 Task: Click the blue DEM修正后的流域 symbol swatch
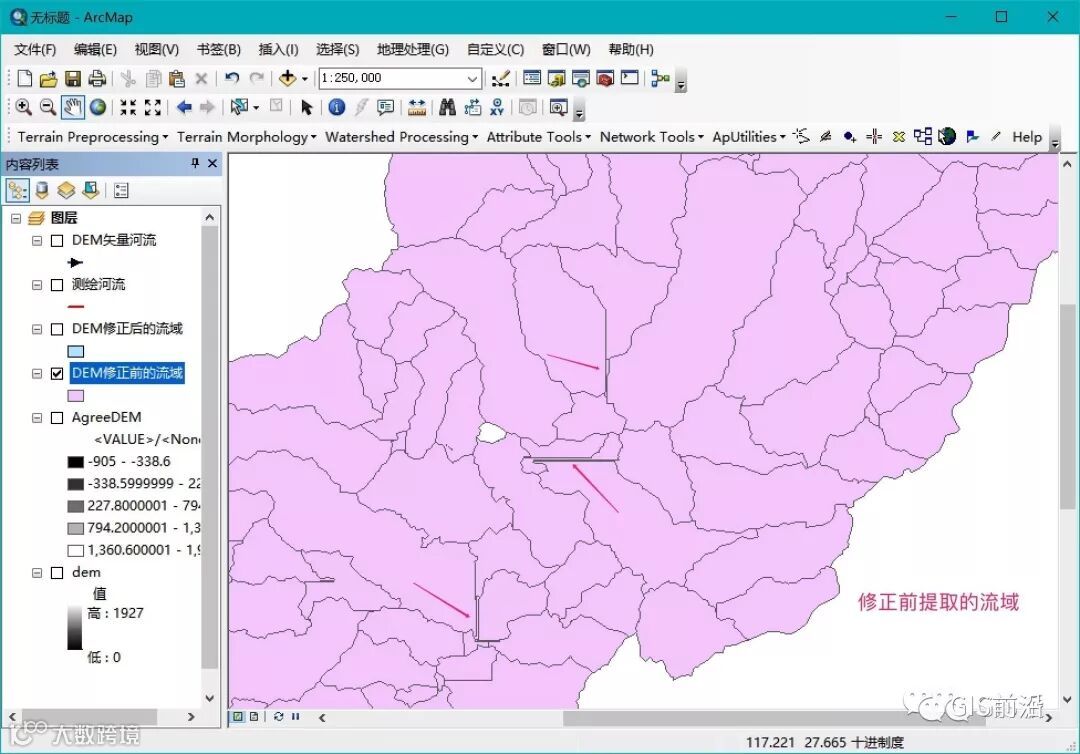[x=76, y=351]
